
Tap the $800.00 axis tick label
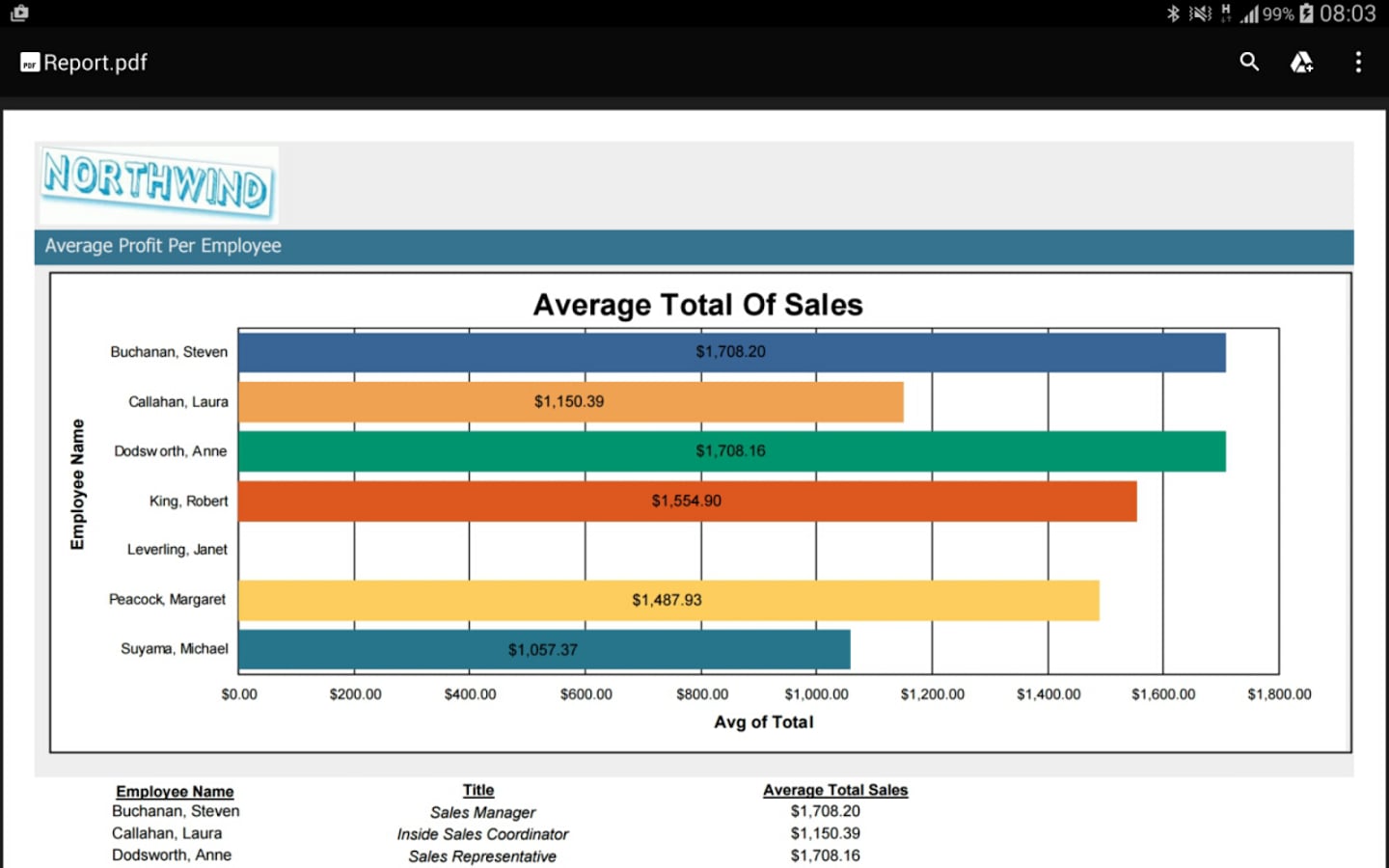click(702, 694)
